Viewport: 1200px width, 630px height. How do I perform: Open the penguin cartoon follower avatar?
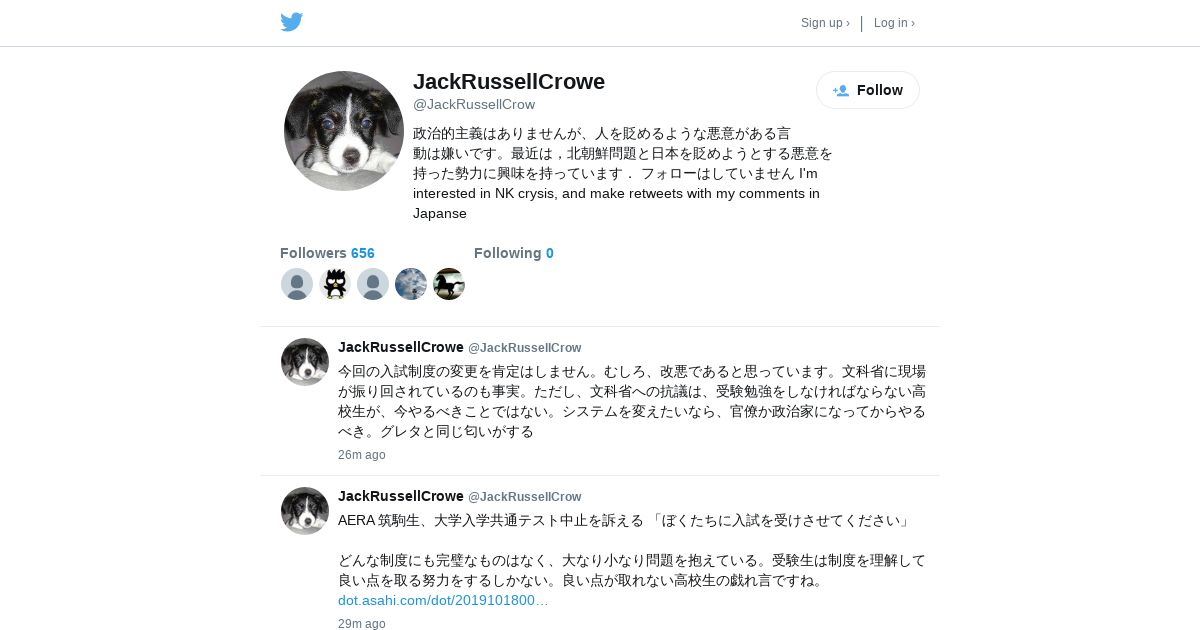click(x=335, y=284)
